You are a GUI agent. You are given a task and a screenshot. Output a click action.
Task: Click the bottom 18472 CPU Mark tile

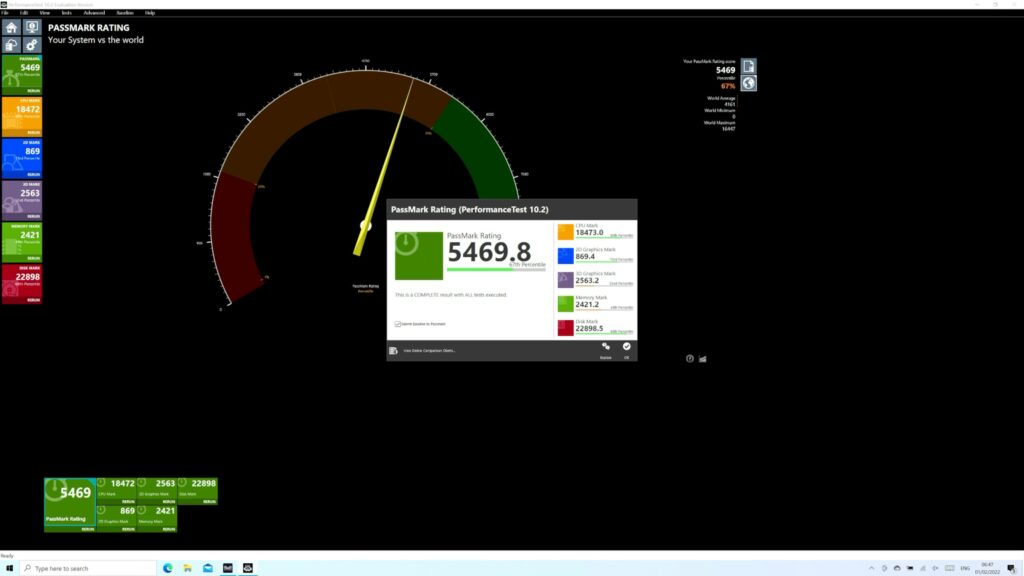tap(116, 490)
